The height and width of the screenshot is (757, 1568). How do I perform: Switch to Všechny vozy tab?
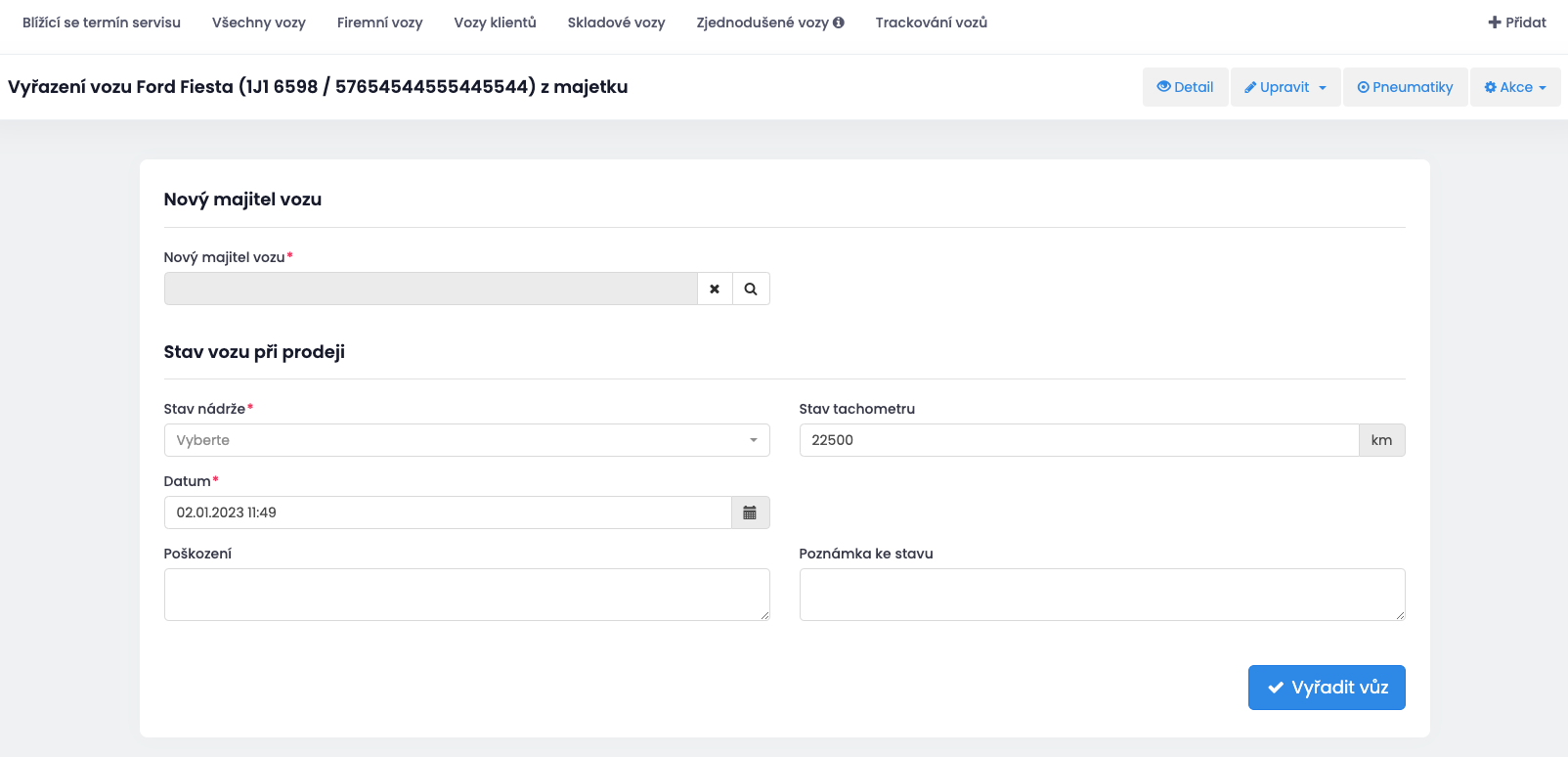click(259, 22)
